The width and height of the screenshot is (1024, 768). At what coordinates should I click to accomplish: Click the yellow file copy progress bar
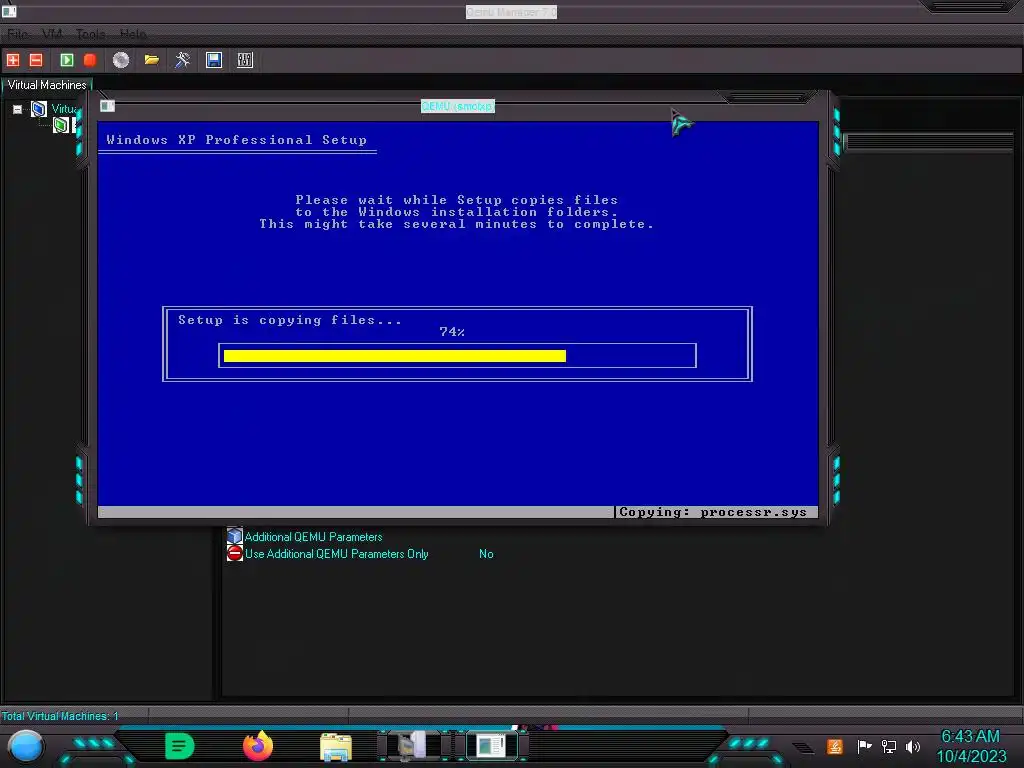(x=394, y=356)
